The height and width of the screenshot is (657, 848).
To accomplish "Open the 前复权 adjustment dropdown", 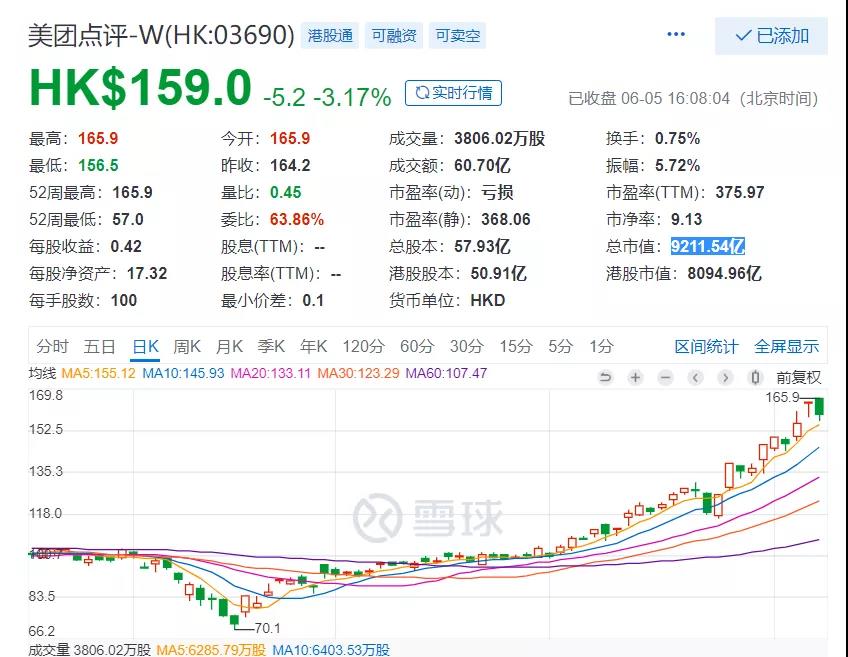I will tap(798, 377).
